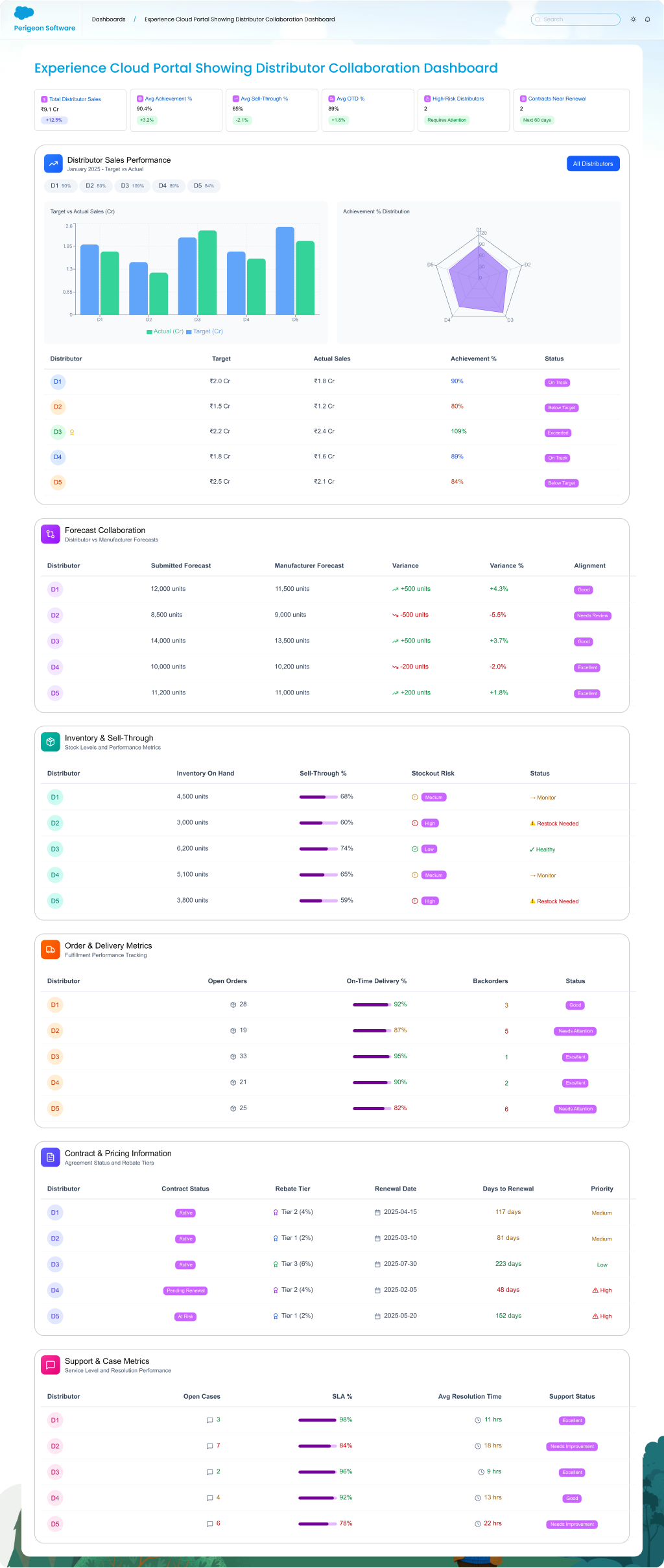The width and height of the screenshot is (664, 1568).
Task: Click the Pending Renewal badge for D4
Action: coord(185,1290)
